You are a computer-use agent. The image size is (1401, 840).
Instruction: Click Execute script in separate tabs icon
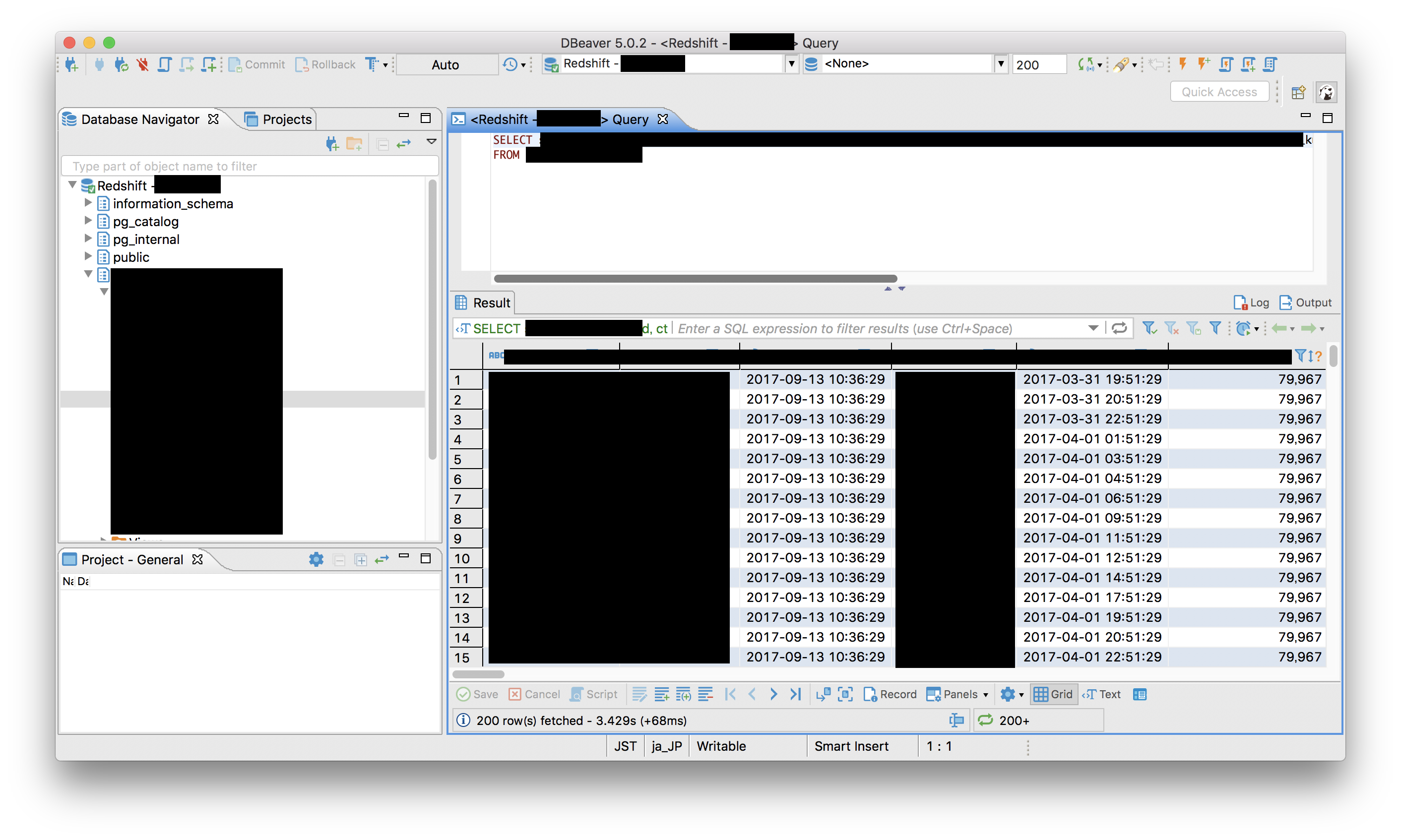(x=1248, y=64)
